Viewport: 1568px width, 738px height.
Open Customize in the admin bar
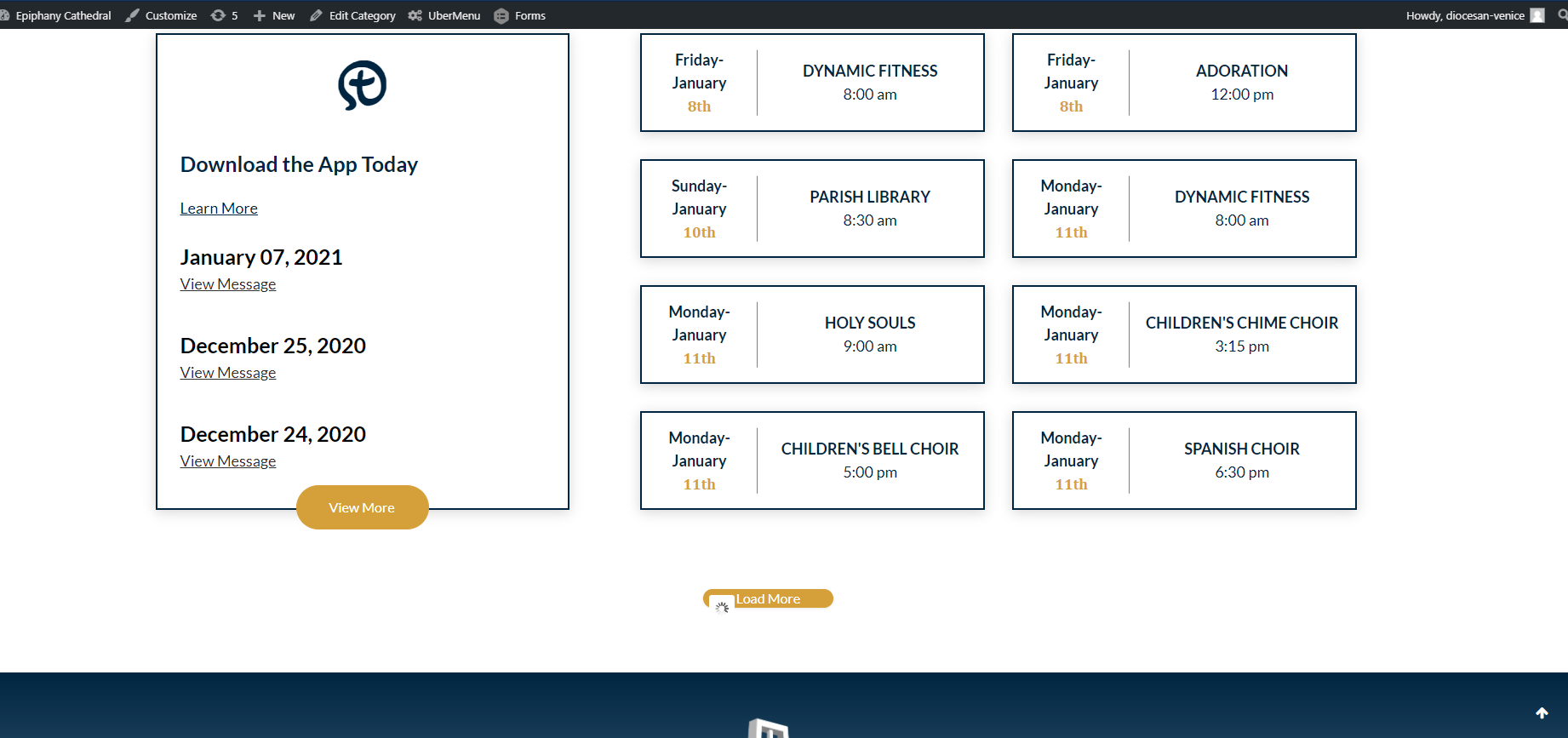pos(162,15)
